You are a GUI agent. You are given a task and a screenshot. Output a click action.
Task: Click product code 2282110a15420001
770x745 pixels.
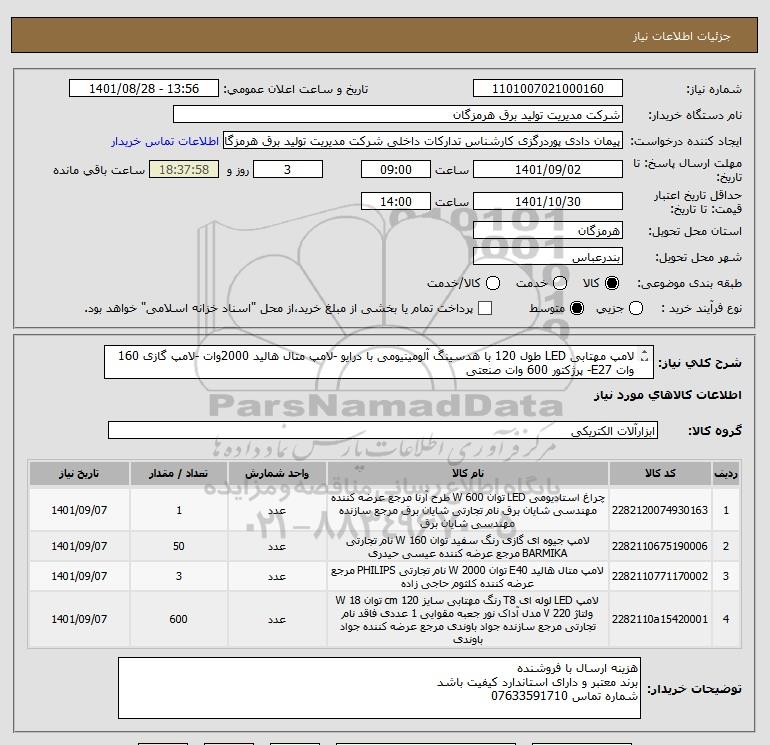[x=660, y=619]
